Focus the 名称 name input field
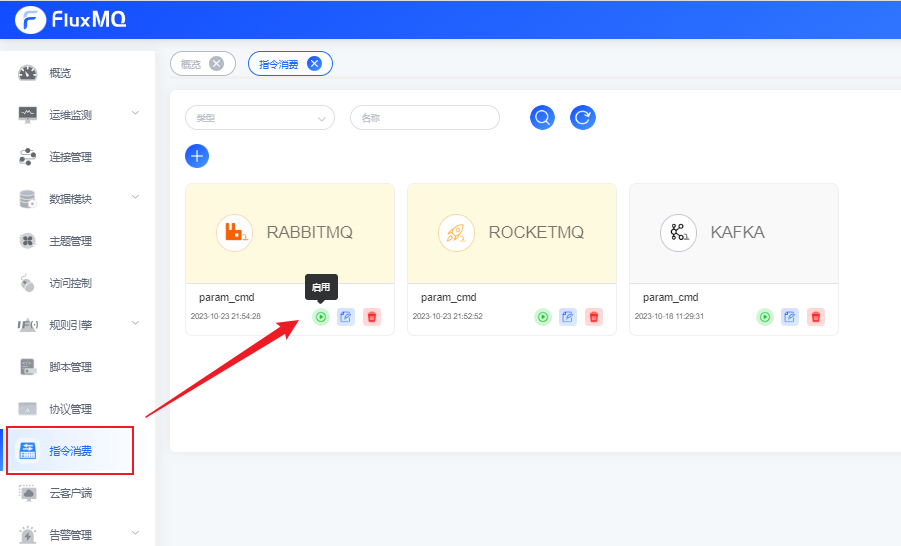The height and width of the screenshot is (546, 901). click(425, 118)
